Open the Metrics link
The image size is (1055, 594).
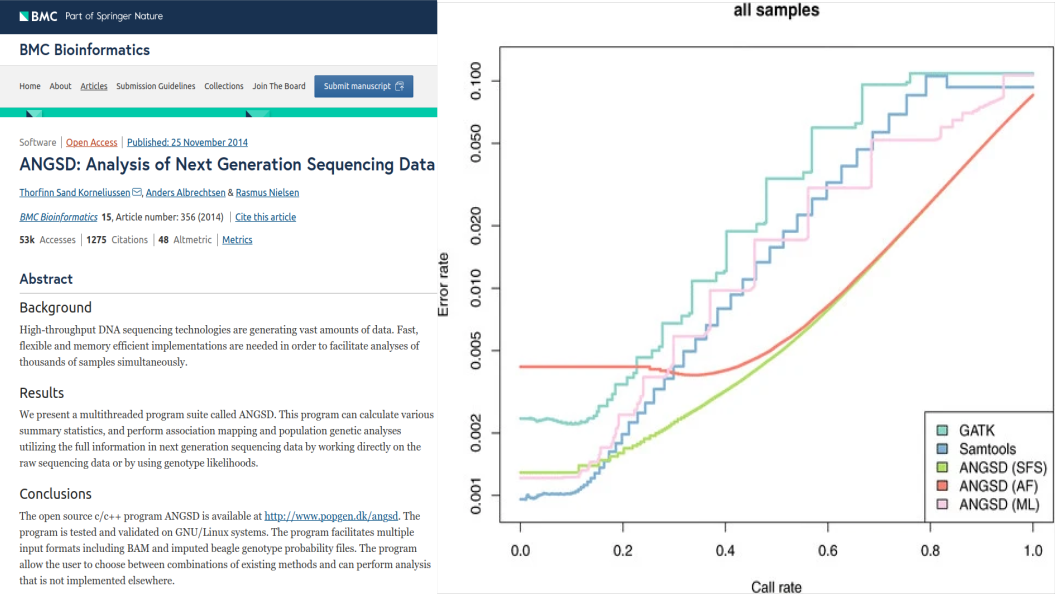click(x=237, y=240)
